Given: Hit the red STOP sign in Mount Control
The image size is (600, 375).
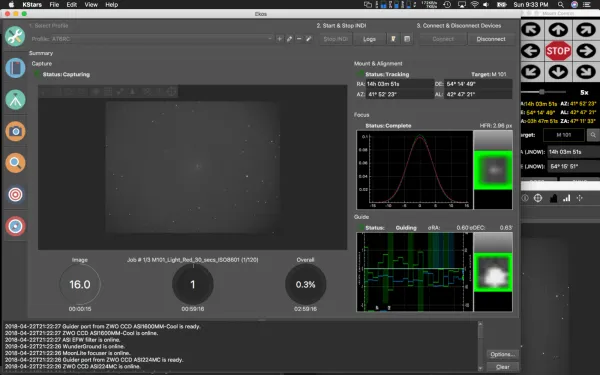Looking at the screenshot, I should pyautogui.click(x=558, y=51).
